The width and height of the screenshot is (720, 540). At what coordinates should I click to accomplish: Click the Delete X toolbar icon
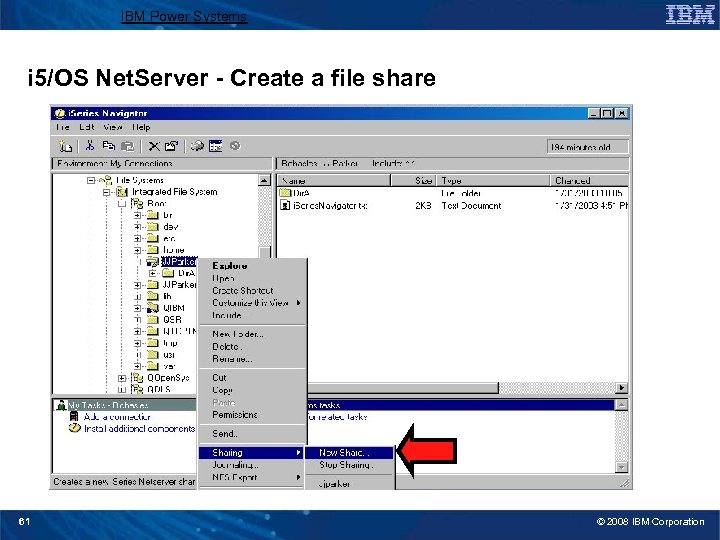154,146
